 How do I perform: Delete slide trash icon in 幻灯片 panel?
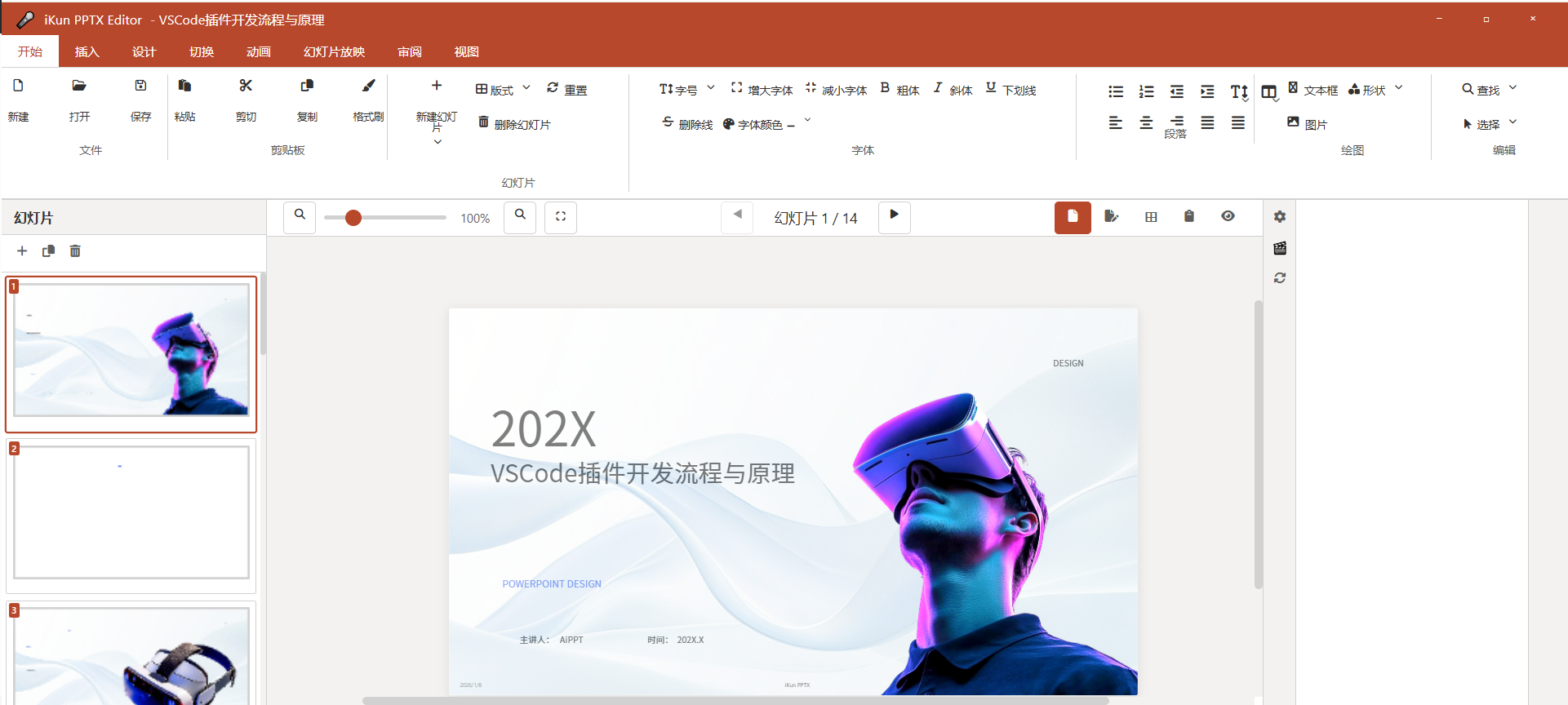[x=75, y=251]
